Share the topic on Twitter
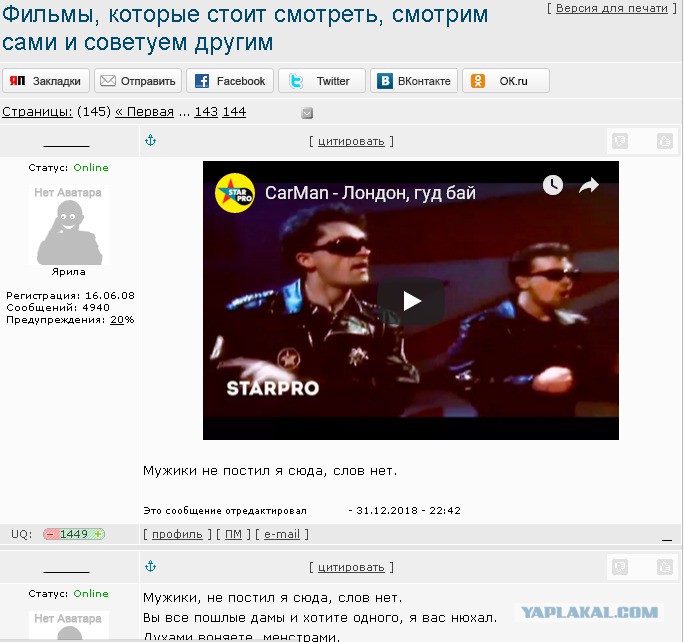The image size is (684, 642). click(x=322, y=81)
